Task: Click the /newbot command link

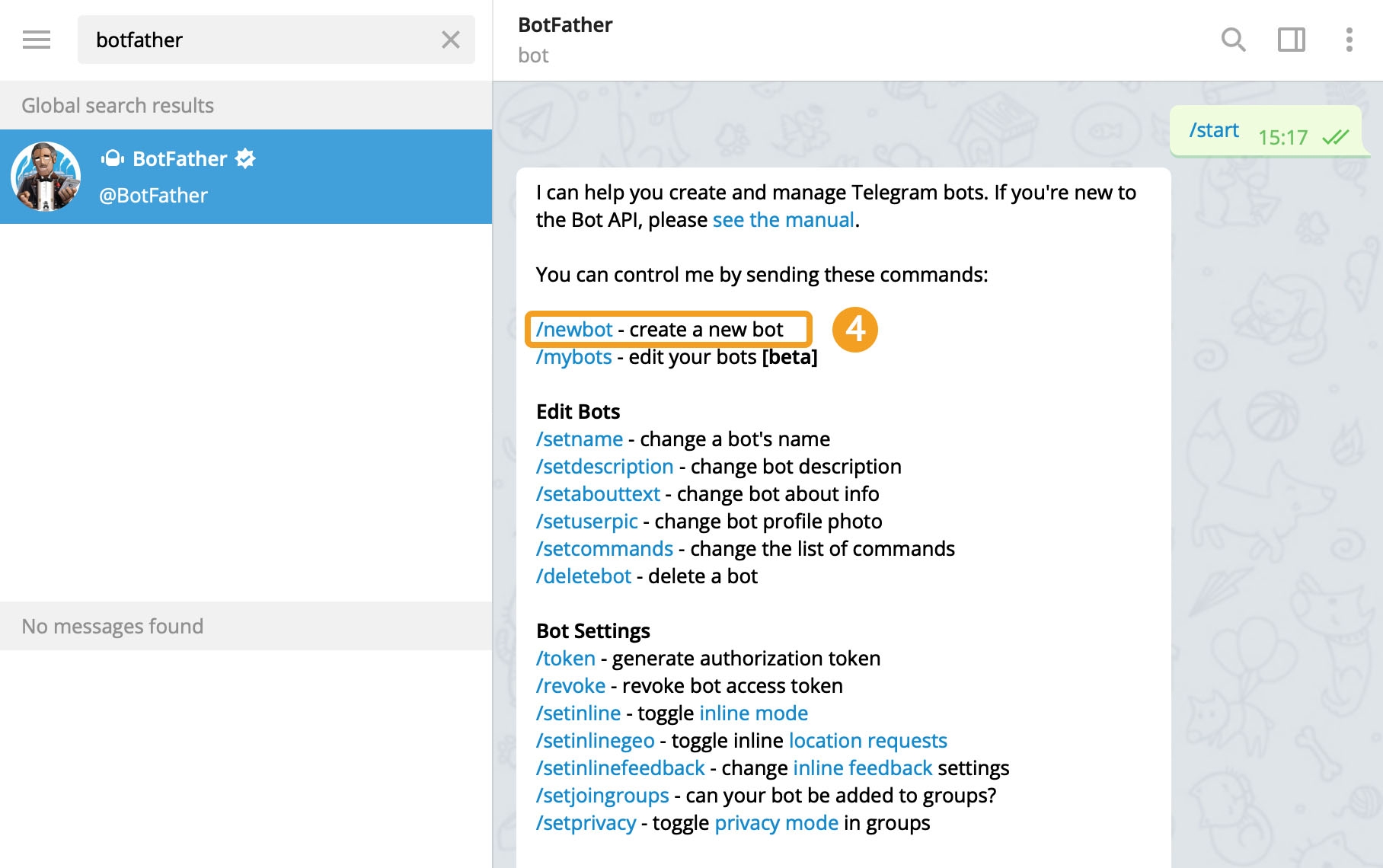Action: pyautogui.click(x=574, y=330)
